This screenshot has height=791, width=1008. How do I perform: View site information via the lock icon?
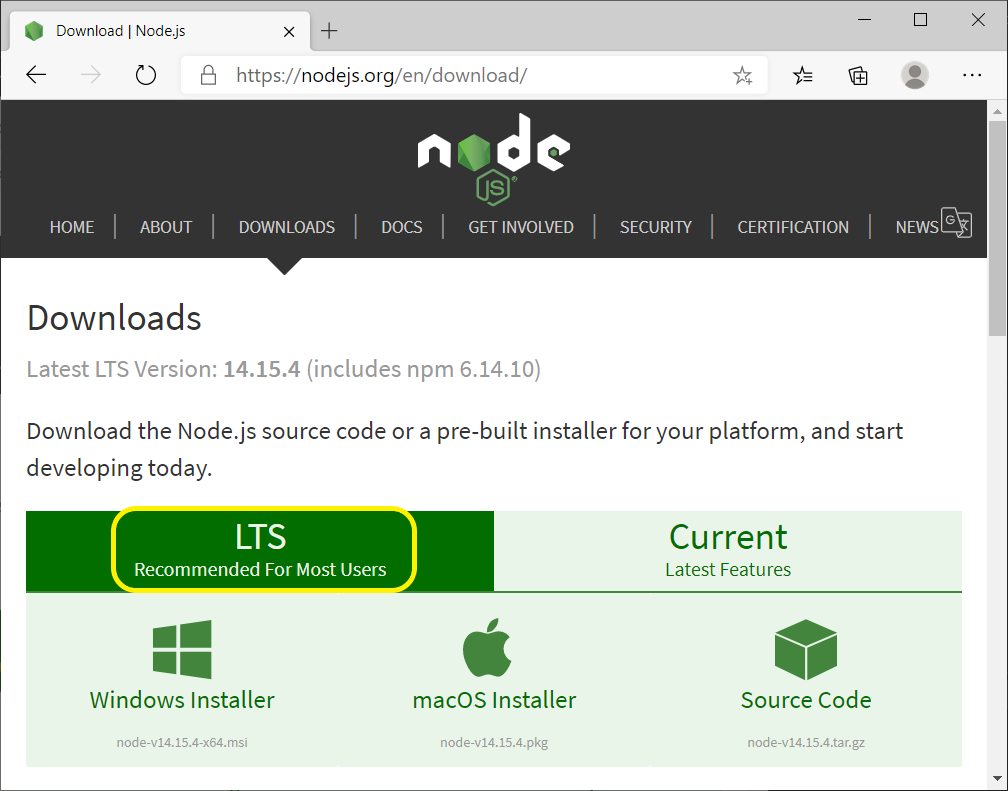coord(208,75)
